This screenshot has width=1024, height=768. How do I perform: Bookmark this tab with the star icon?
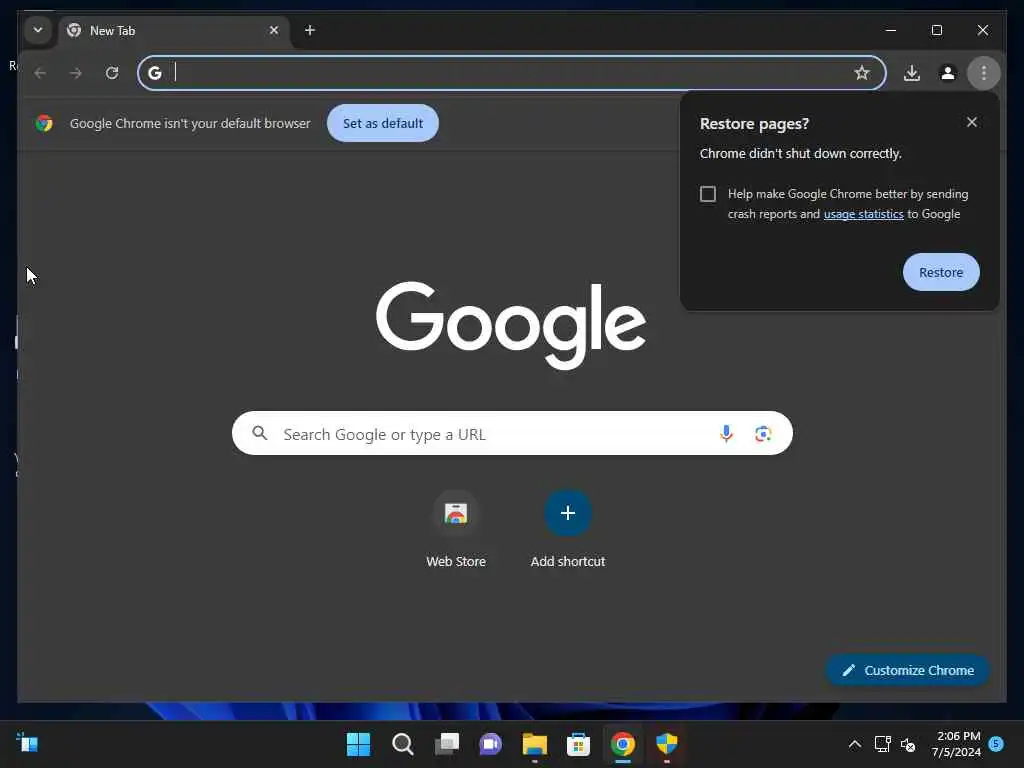click(862, 73)
